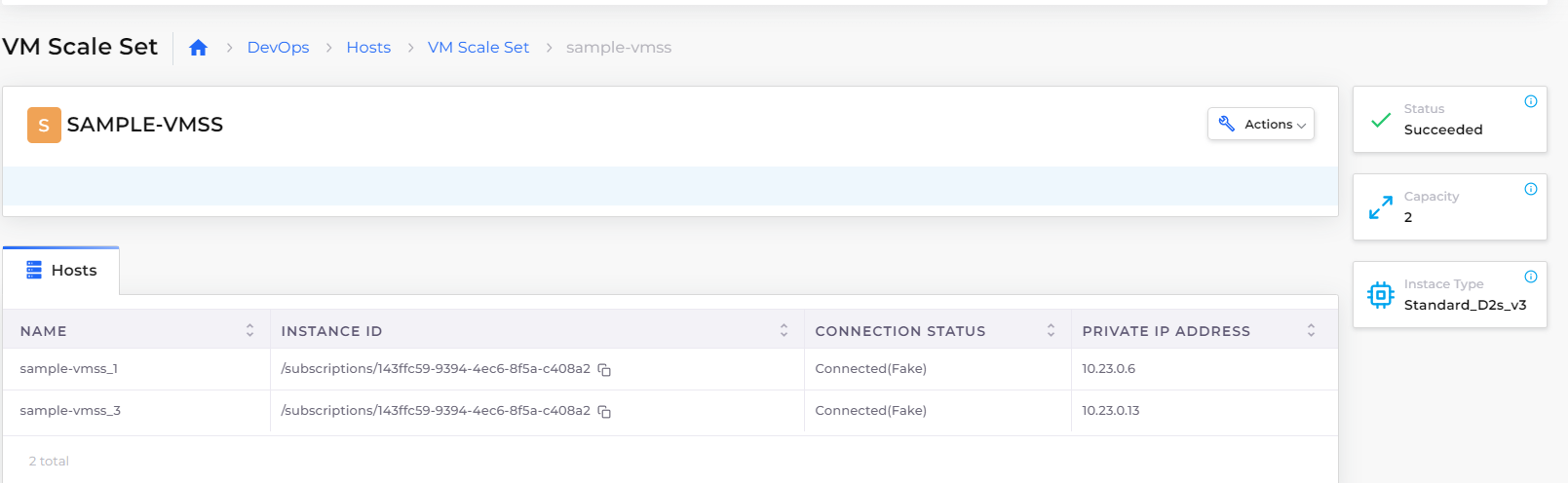
Task: Select the sample-vmss_1 host row
Action: coord(669,369)
